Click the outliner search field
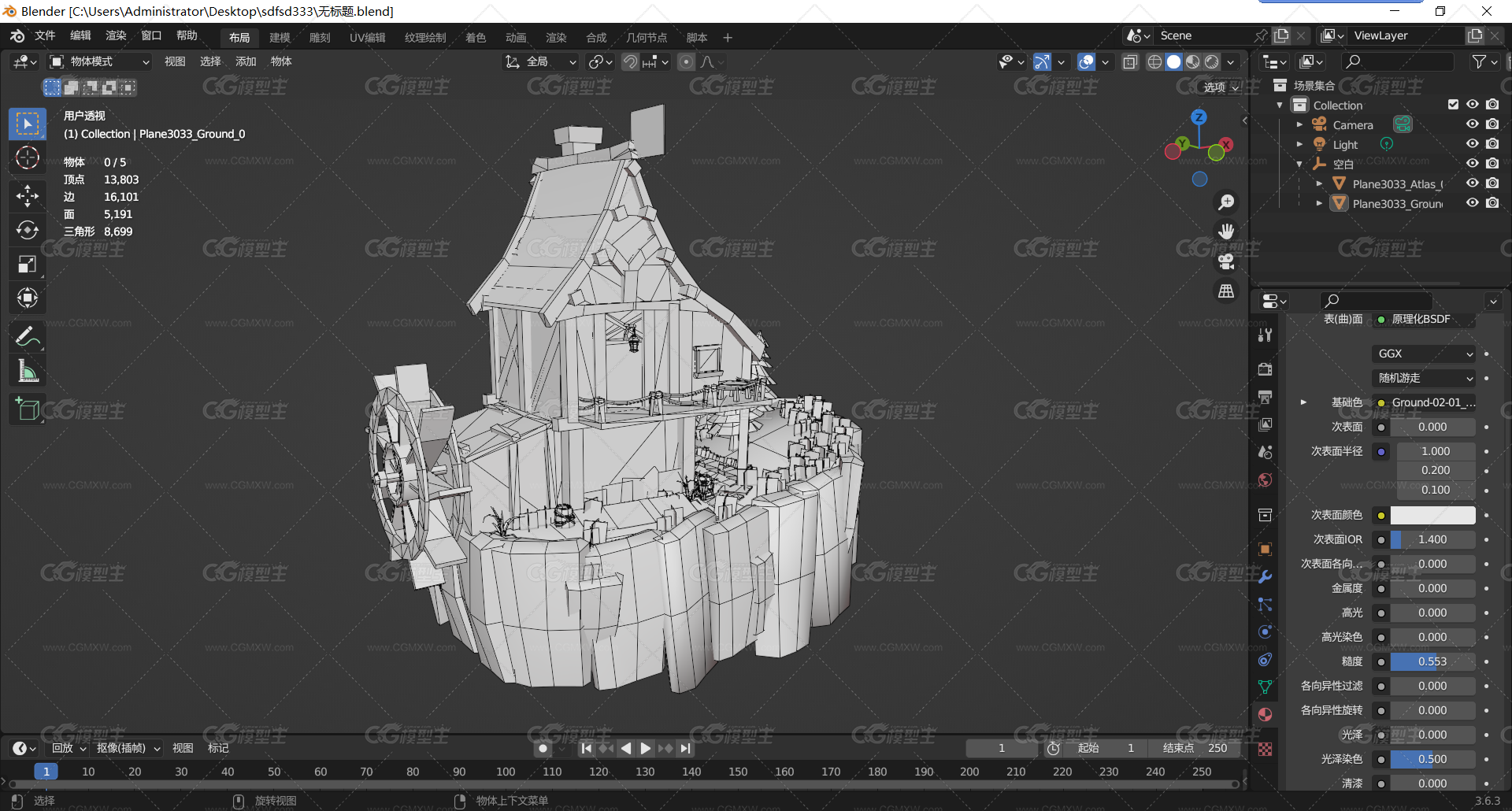 tap(1398, 61)
